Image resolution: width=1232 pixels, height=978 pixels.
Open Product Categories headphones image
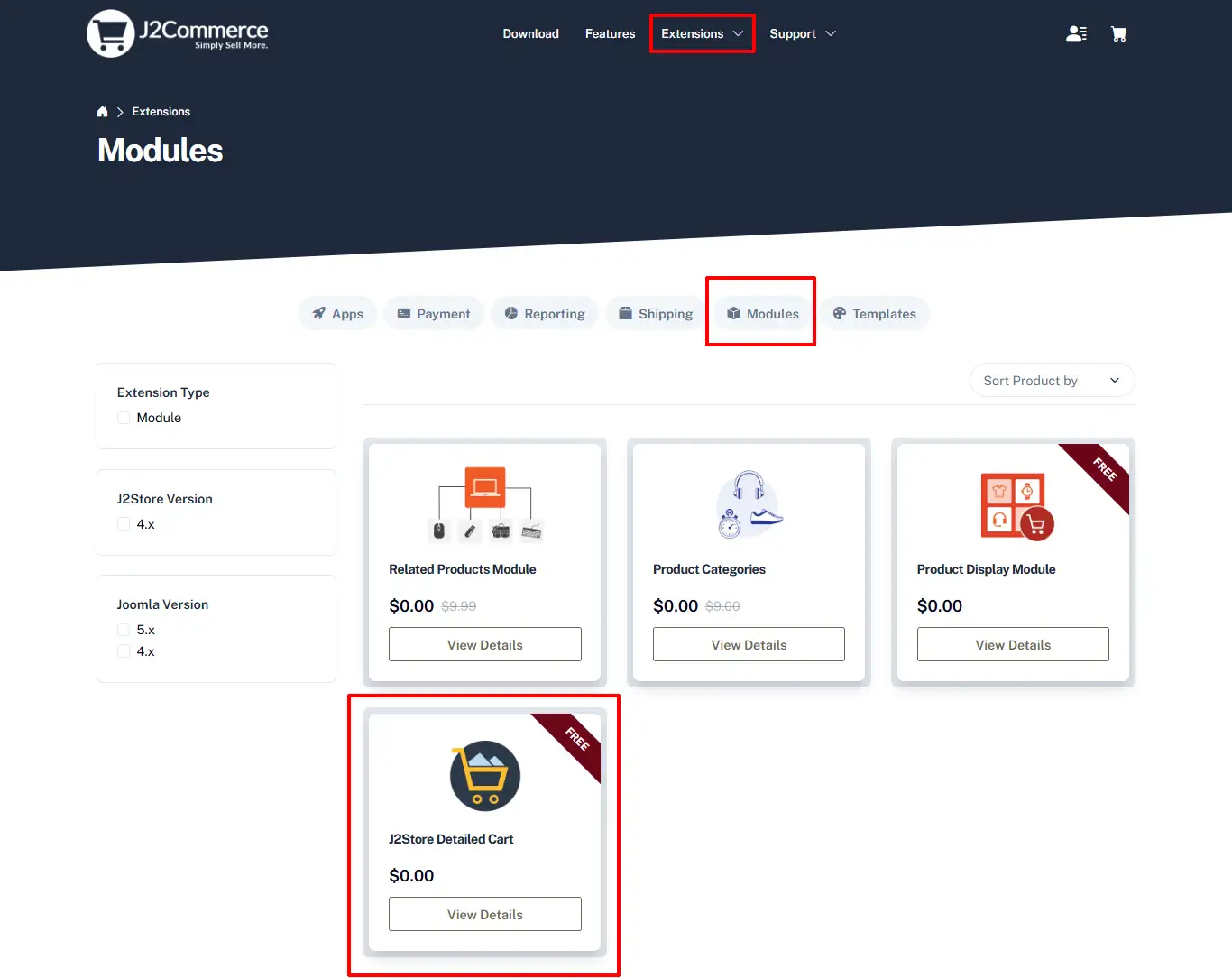click(x=749, y=503)
